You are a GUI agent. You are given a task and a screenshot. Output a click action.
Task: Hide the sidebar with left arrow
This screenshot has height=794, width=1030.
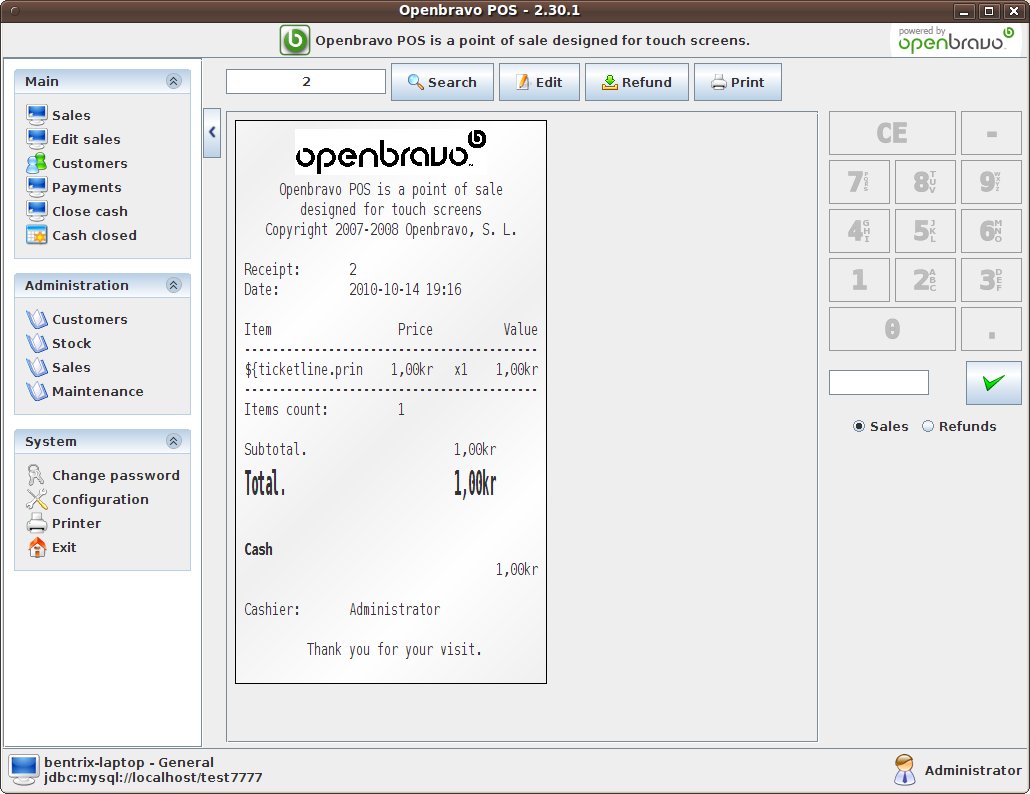pyautogui.click(x=212, y=133)
